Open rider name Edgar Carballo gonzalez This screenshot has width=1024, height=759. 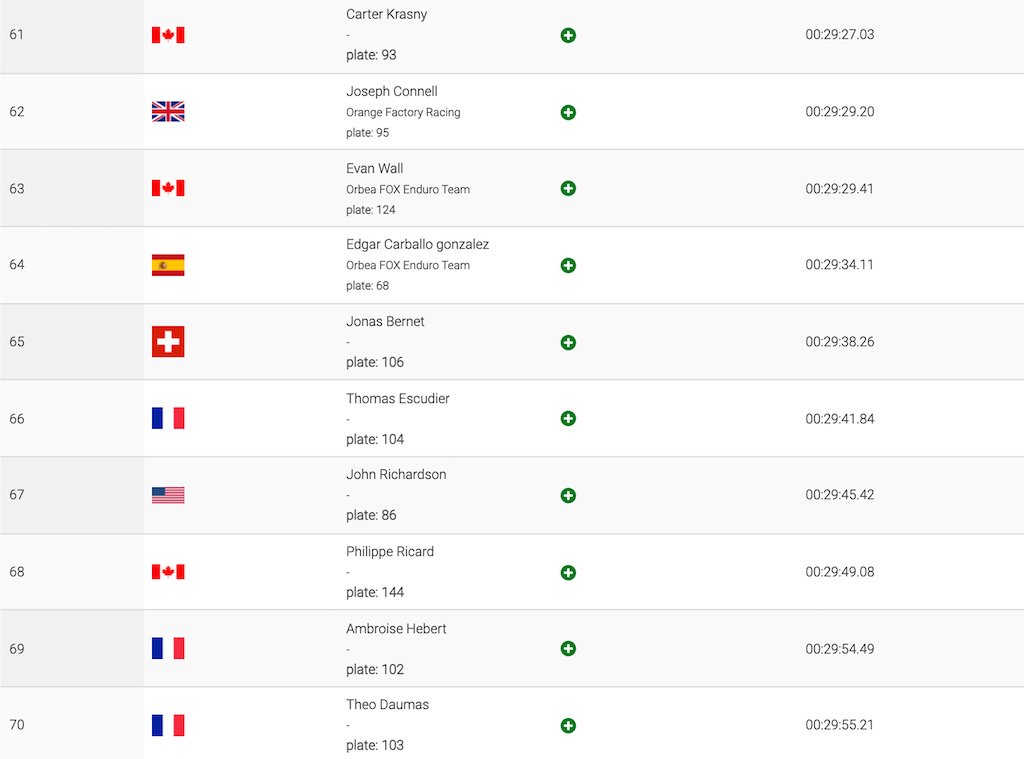coord(417,244)
